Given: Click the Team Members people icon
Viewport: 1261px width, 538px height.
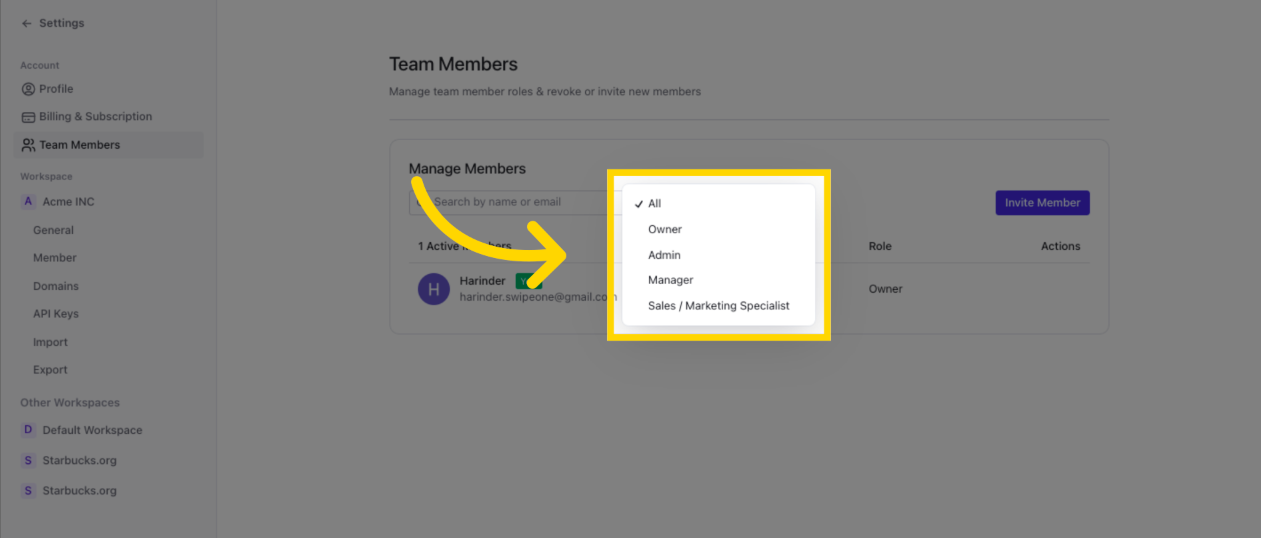Looking at the screenshot, I should 28,145.
